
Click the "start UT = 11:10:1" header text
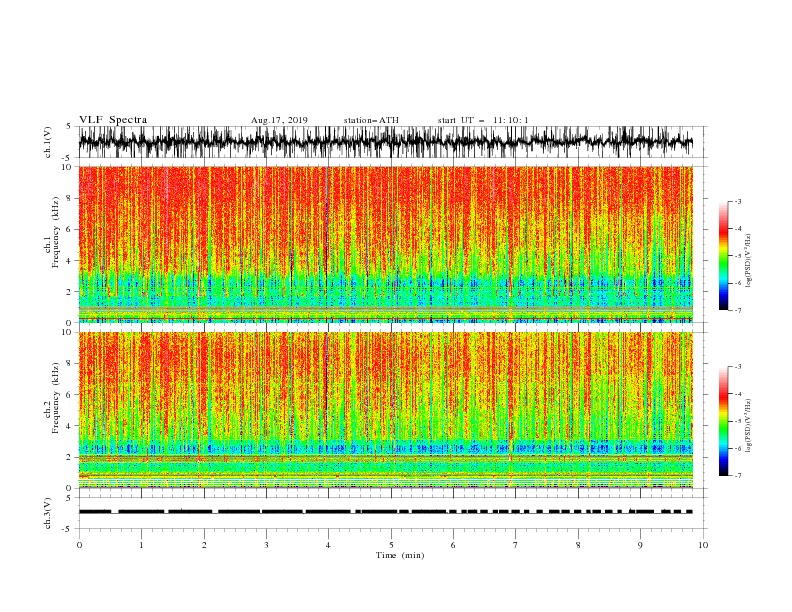(x=482, y=120)
